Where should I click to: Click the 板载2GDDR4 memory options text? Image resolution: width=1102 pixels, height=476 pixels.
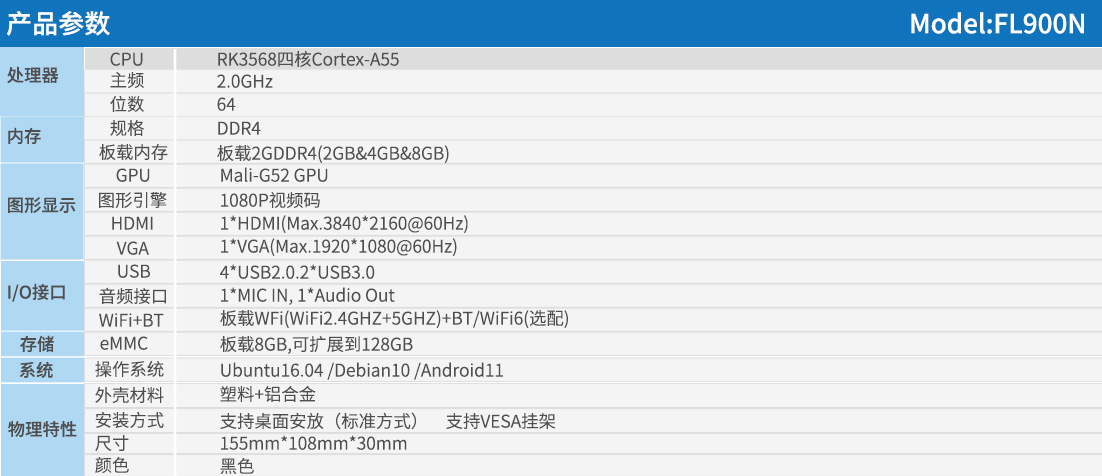click(333, 153)
